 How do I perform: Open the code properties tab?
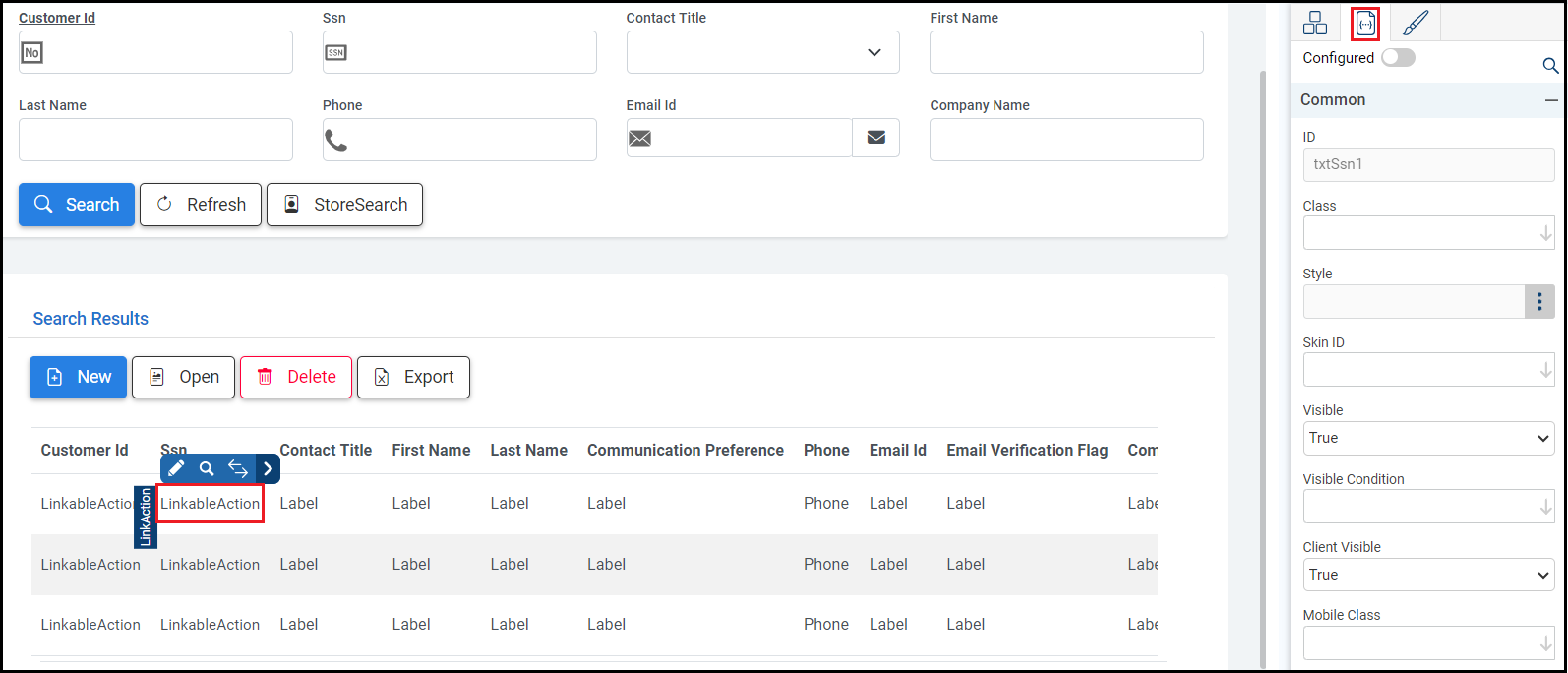point(1365,23)
